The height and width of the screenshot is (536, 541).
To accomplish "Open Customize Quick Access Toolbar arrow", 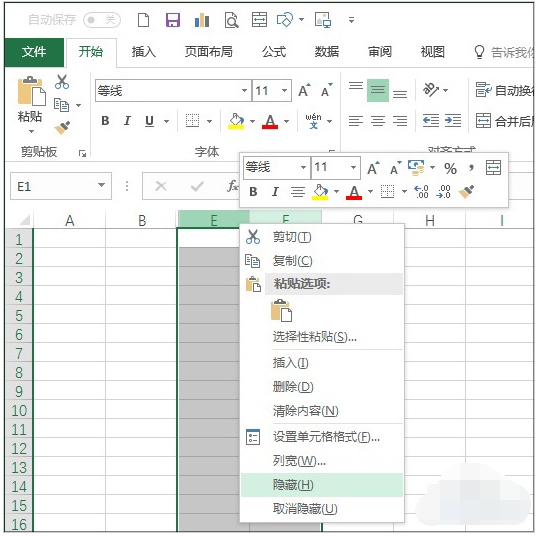I will click(351, 20).
